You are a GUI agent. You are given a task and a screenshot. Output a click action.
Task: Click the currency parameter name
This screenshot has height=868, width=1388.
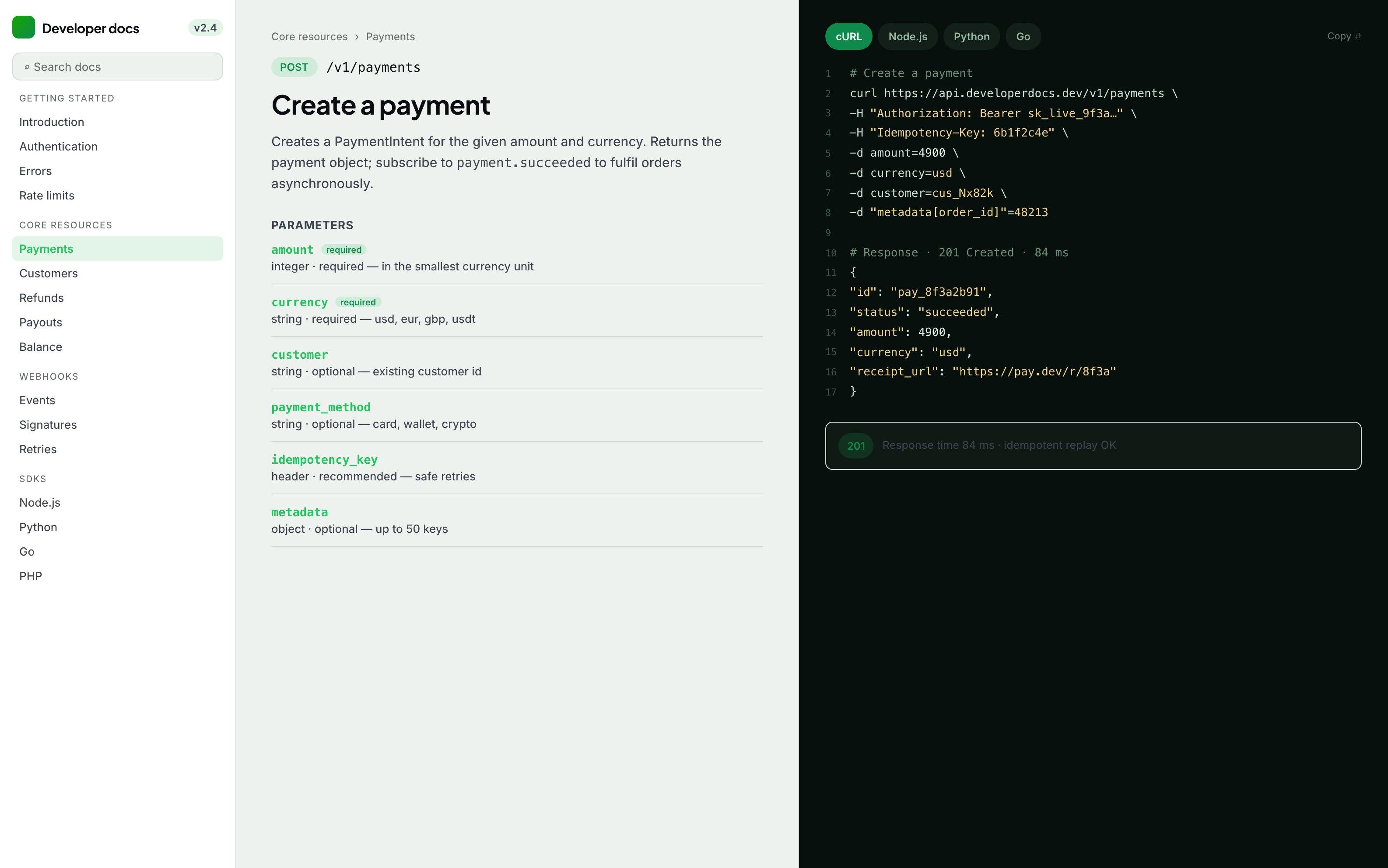[300, 302]
